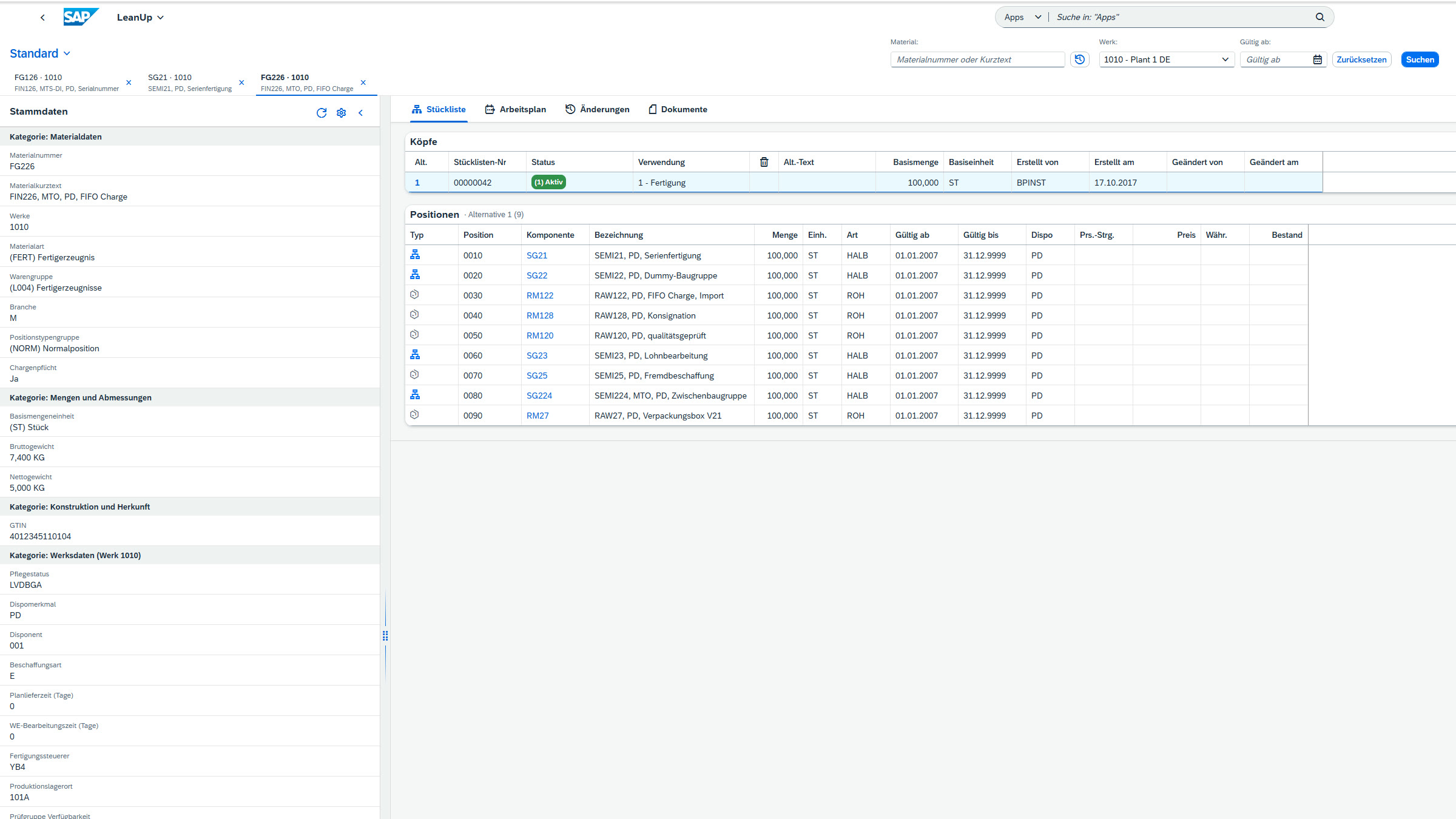The height and width of the screenshot is (819, 1456).
Task: Refresh the Stammdaten panel
Action: pyautogui.click(x=322, y=113)
